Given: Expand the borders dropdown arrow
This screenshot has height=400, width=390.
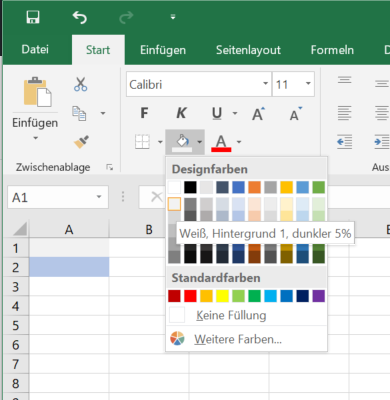Looking at the screenshot, I should point(160,142).
